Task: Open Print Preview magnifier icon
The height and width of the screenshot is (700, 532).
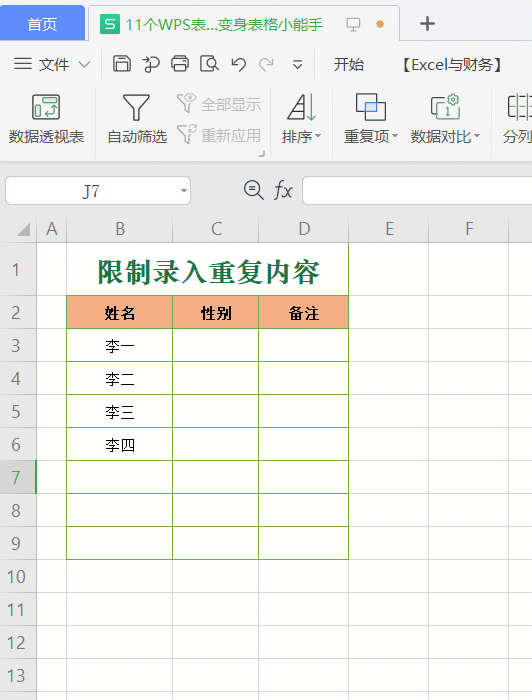Action: (x=209, y=64)
